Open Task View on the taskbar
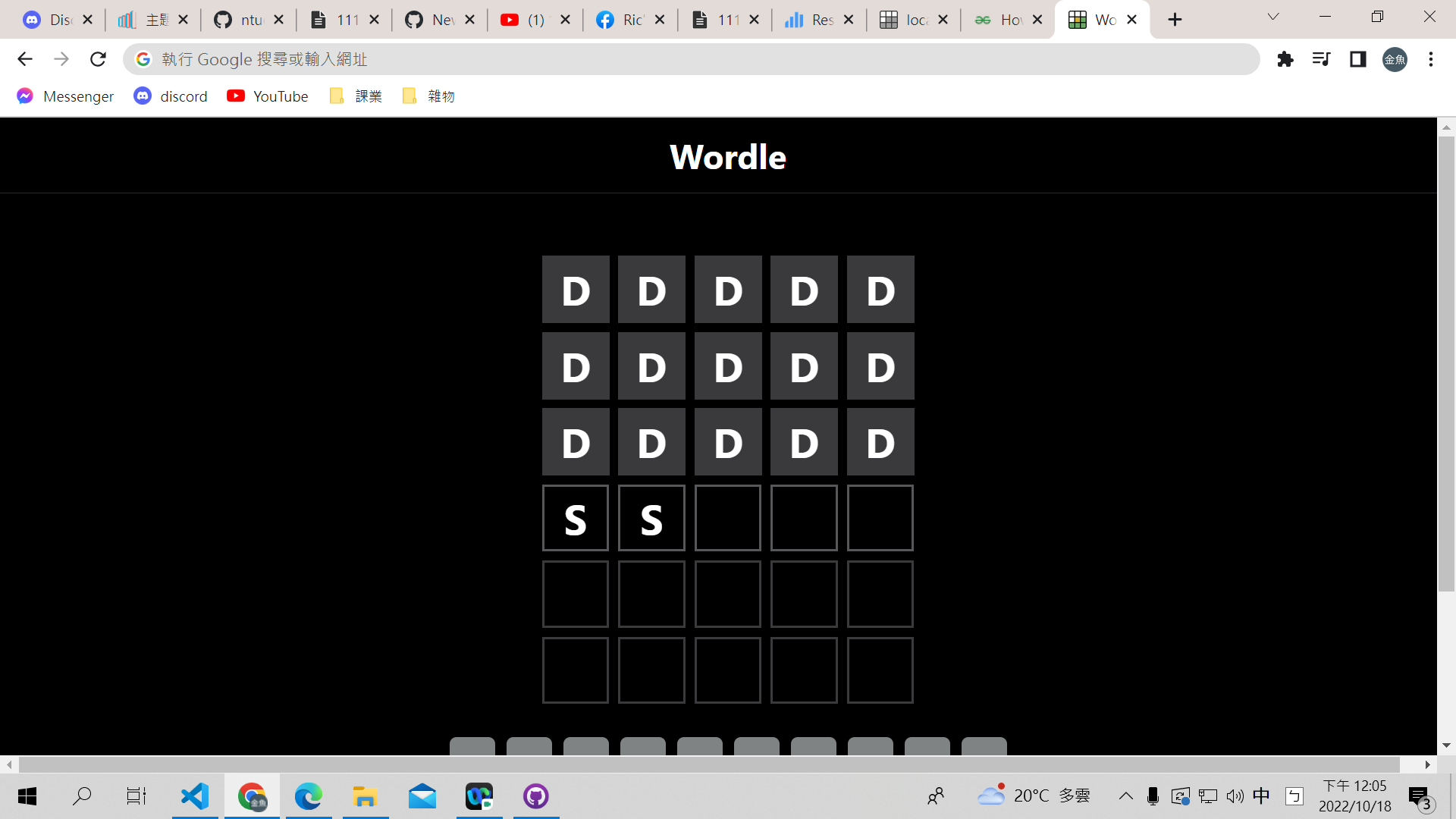 tap(136, 796)
